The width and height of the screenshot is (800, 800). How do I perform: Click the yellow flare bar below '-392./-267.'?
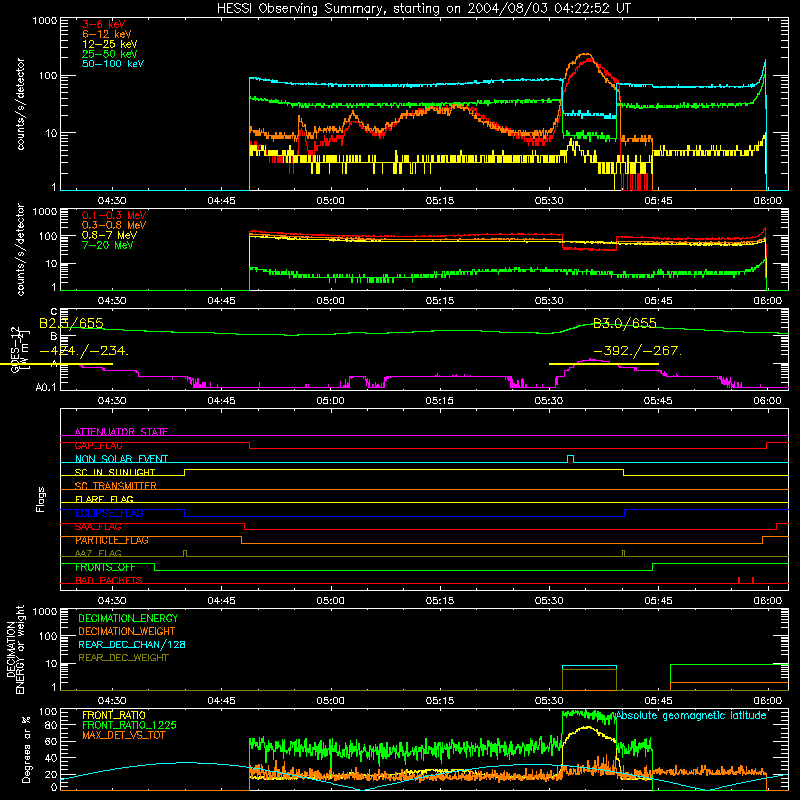point(604,364)
